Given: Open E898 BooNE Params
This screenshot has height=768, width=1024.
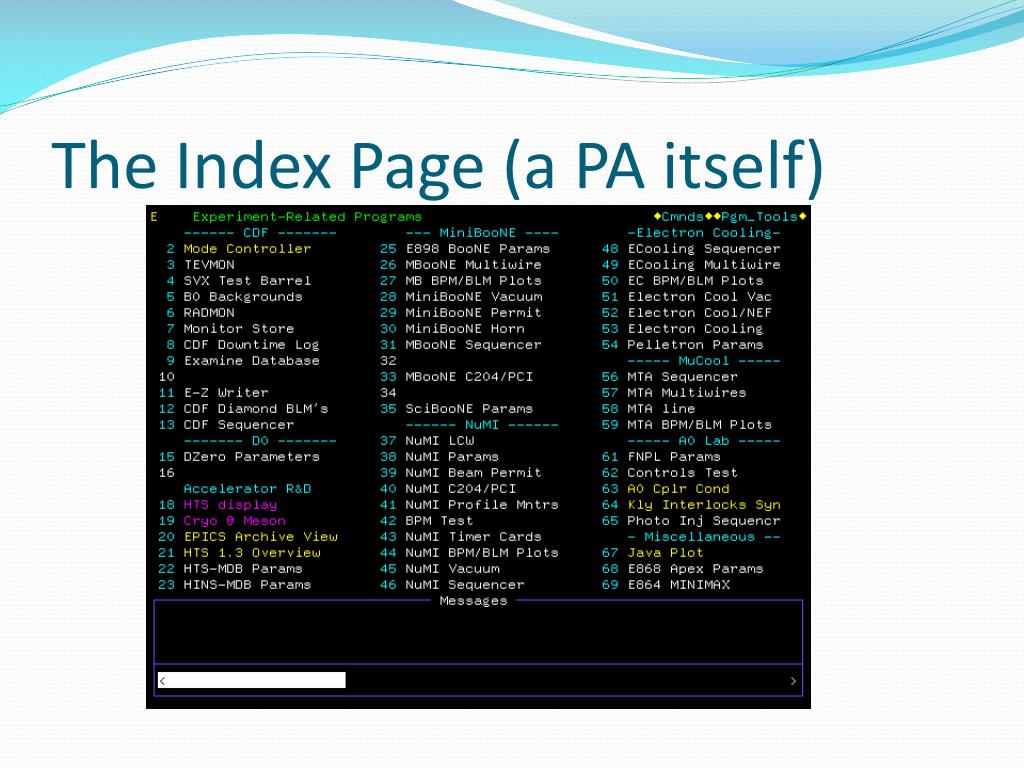Looking at the screenshot, I should [477, 248].
